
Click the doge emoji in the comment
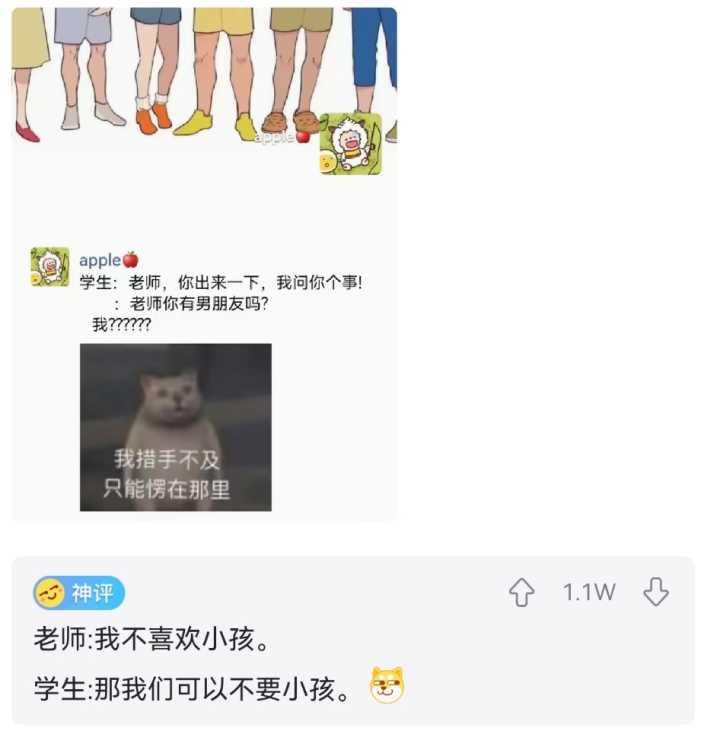(387, 685)
